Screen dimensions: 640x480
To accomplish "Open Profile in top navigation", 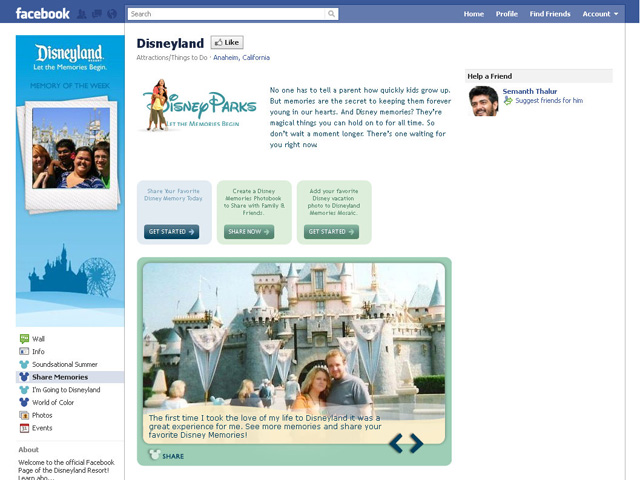I will coord(507,14).
